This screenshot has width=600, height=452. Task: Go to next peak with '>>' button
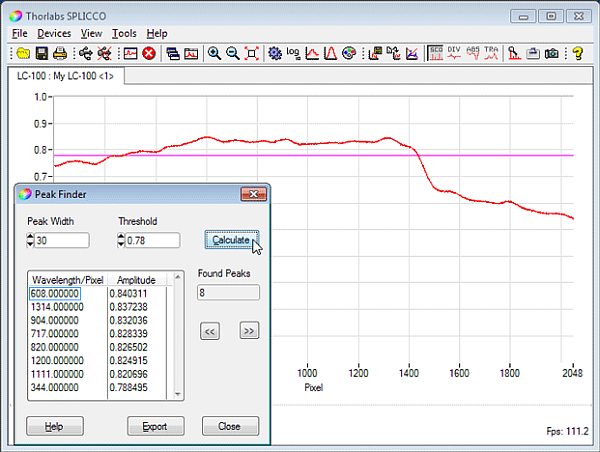(249, 330)
